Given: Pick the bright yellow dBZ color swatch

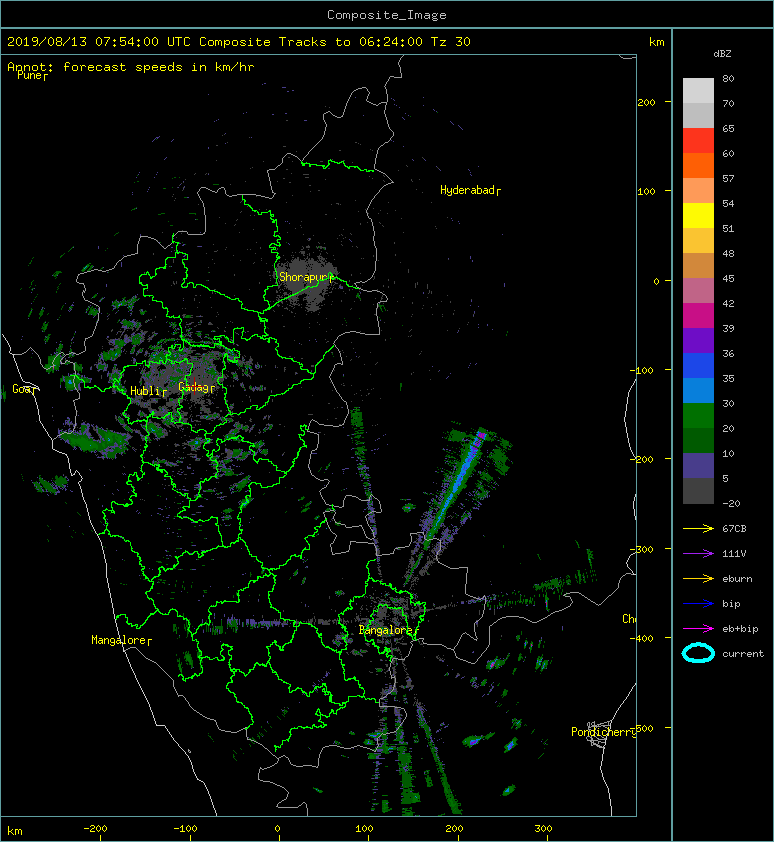Looking at the screenshot, I should pos(698,216).
